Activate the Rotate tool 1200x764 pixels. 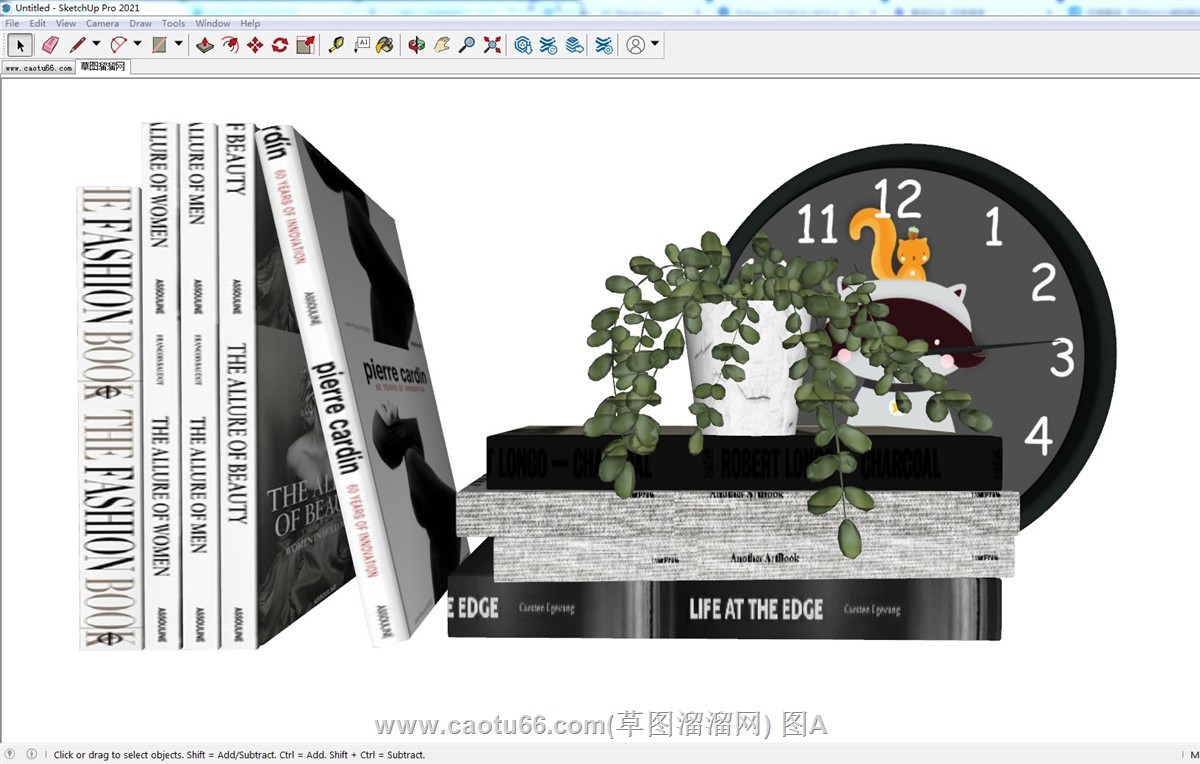coord(280,45)
